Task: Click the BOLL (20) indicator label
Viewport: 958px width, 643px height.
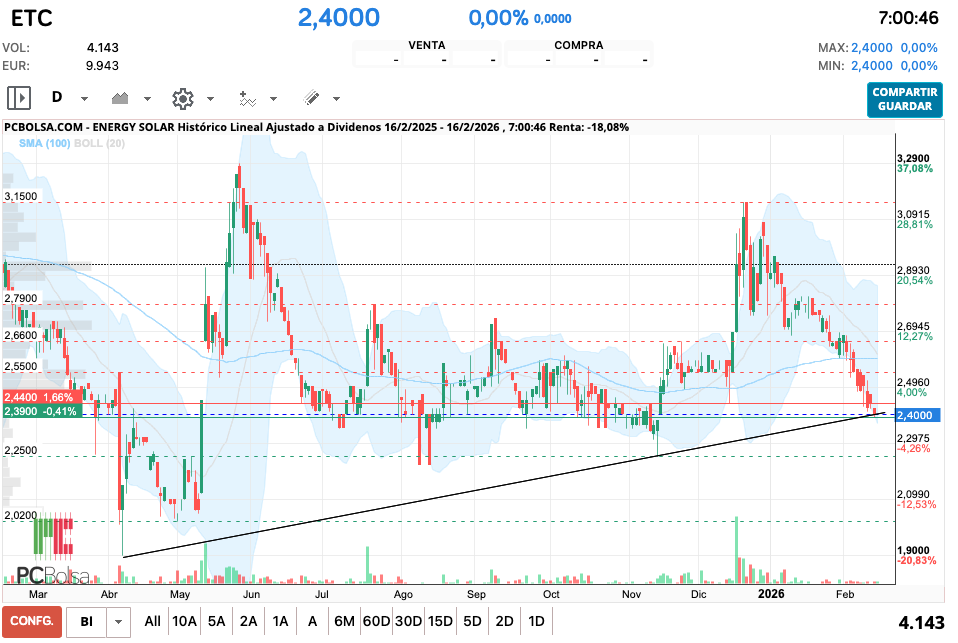Action: tap(100, 144)
